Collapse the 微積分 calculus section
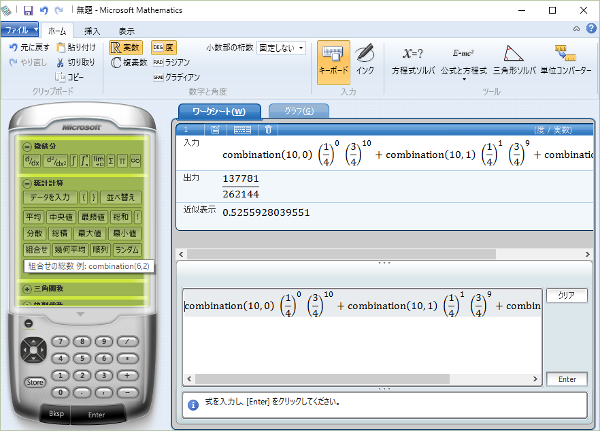This screenshot has width=600, height=431. point(27,146)
